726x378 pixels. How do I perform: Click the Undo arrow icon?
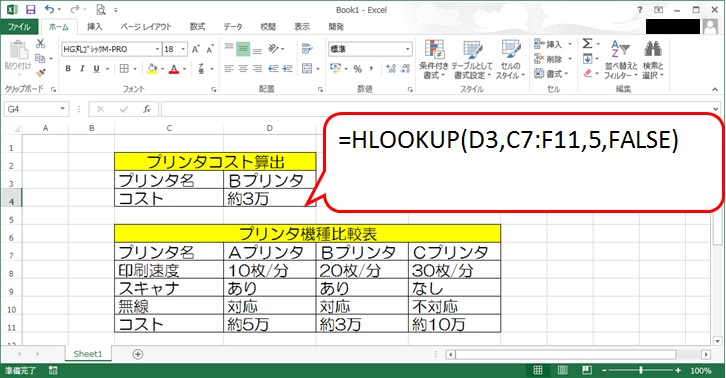(x=49, y=9)
